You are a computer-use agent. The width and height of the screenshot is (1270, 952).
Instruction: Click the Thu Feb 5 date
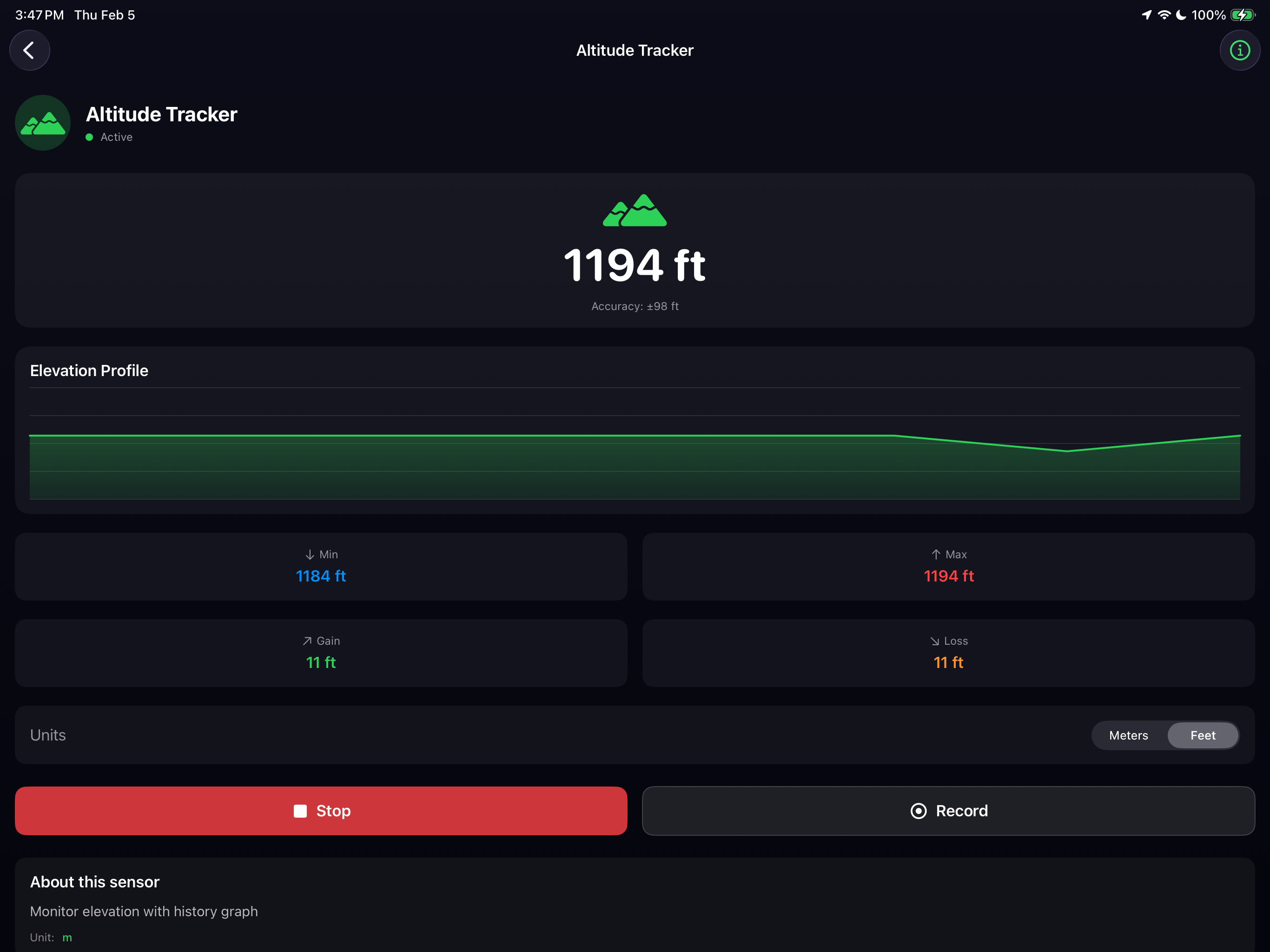105,15
